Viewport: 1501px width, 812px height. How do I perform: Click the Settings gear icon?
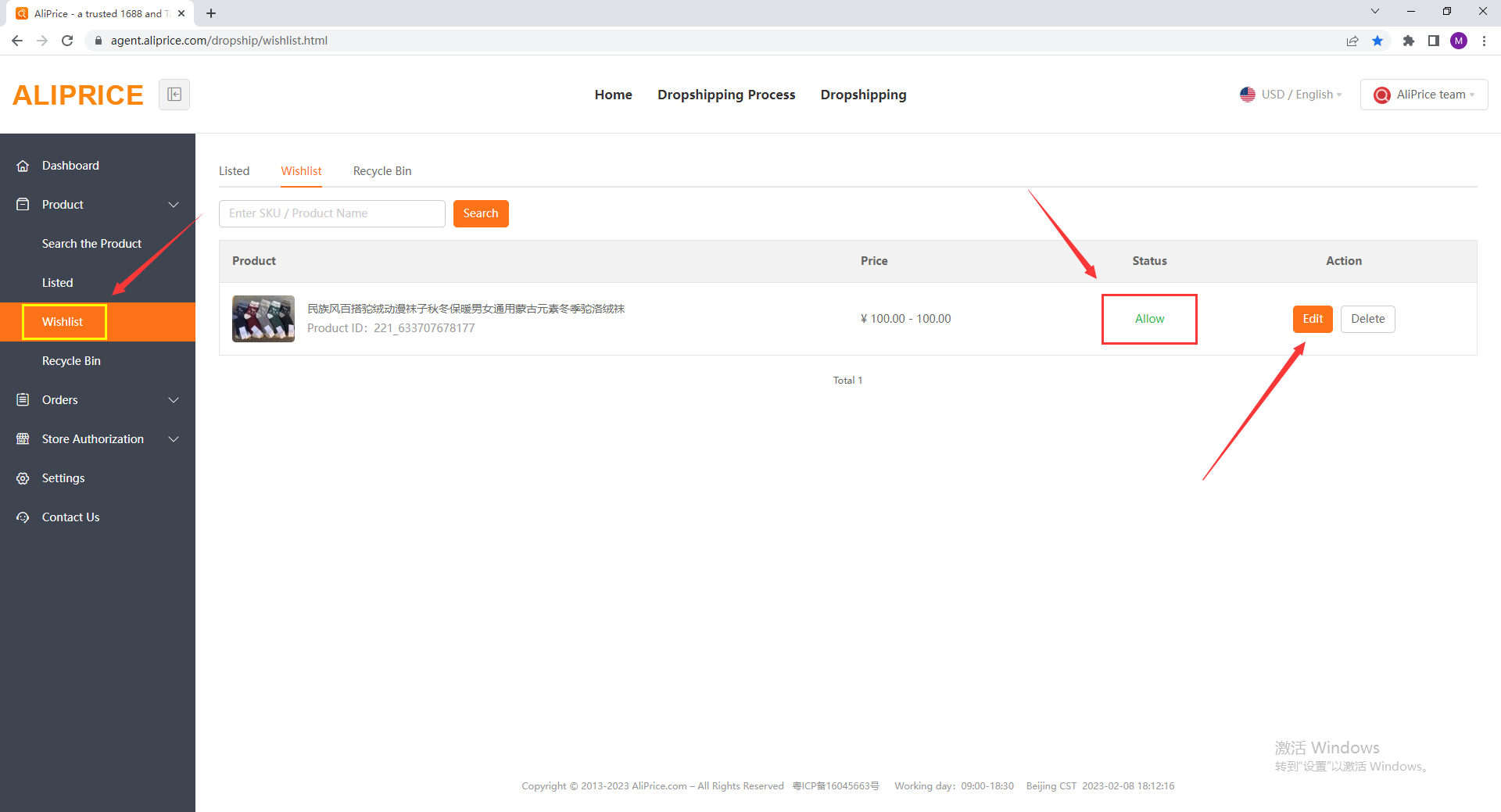click(23, 478)
